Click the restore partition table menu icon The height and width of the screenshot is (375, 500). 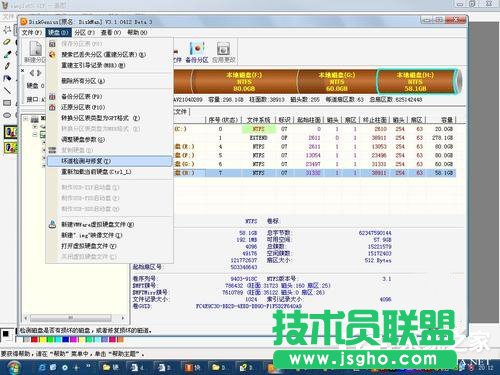click(x=52, y=107)
